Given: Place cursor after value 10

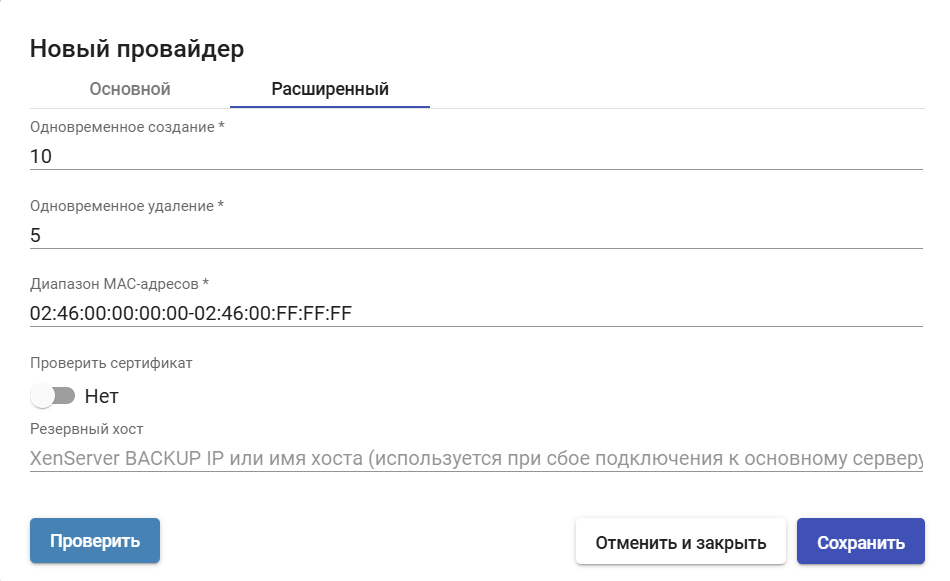Looking at the screenshot, I should (53, 156).
